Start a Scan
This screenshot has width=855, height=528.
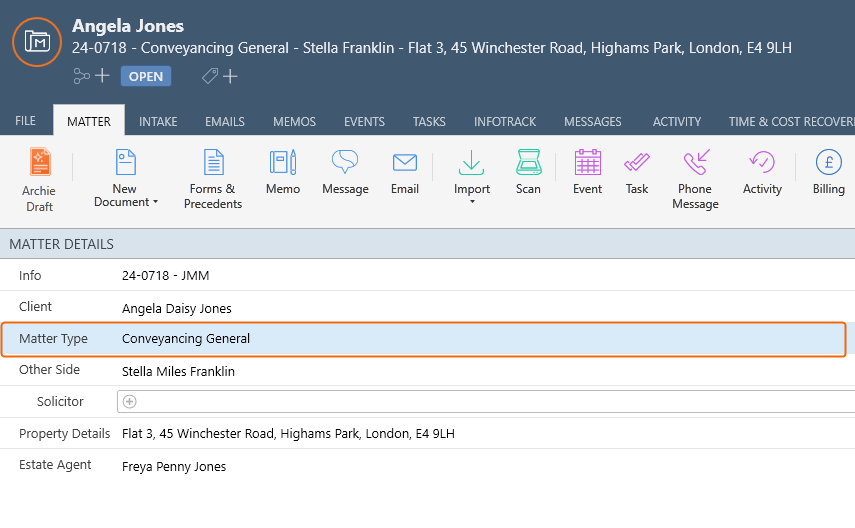pos(528,172)
